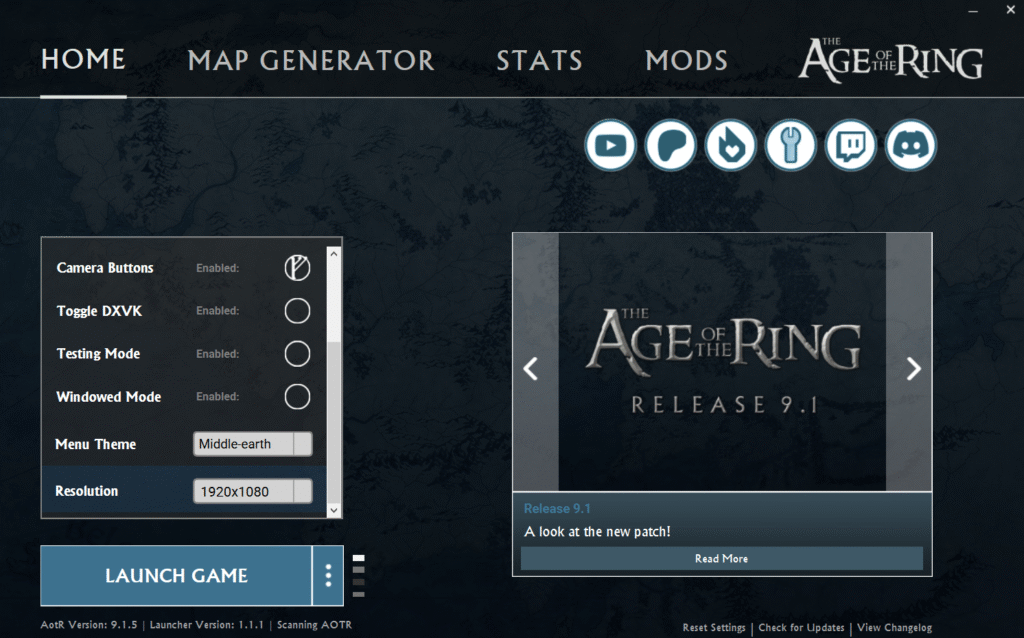Viewport: 1024px width, 638px height.
Task: Open the Discord server icon
Action: point(910,145)
